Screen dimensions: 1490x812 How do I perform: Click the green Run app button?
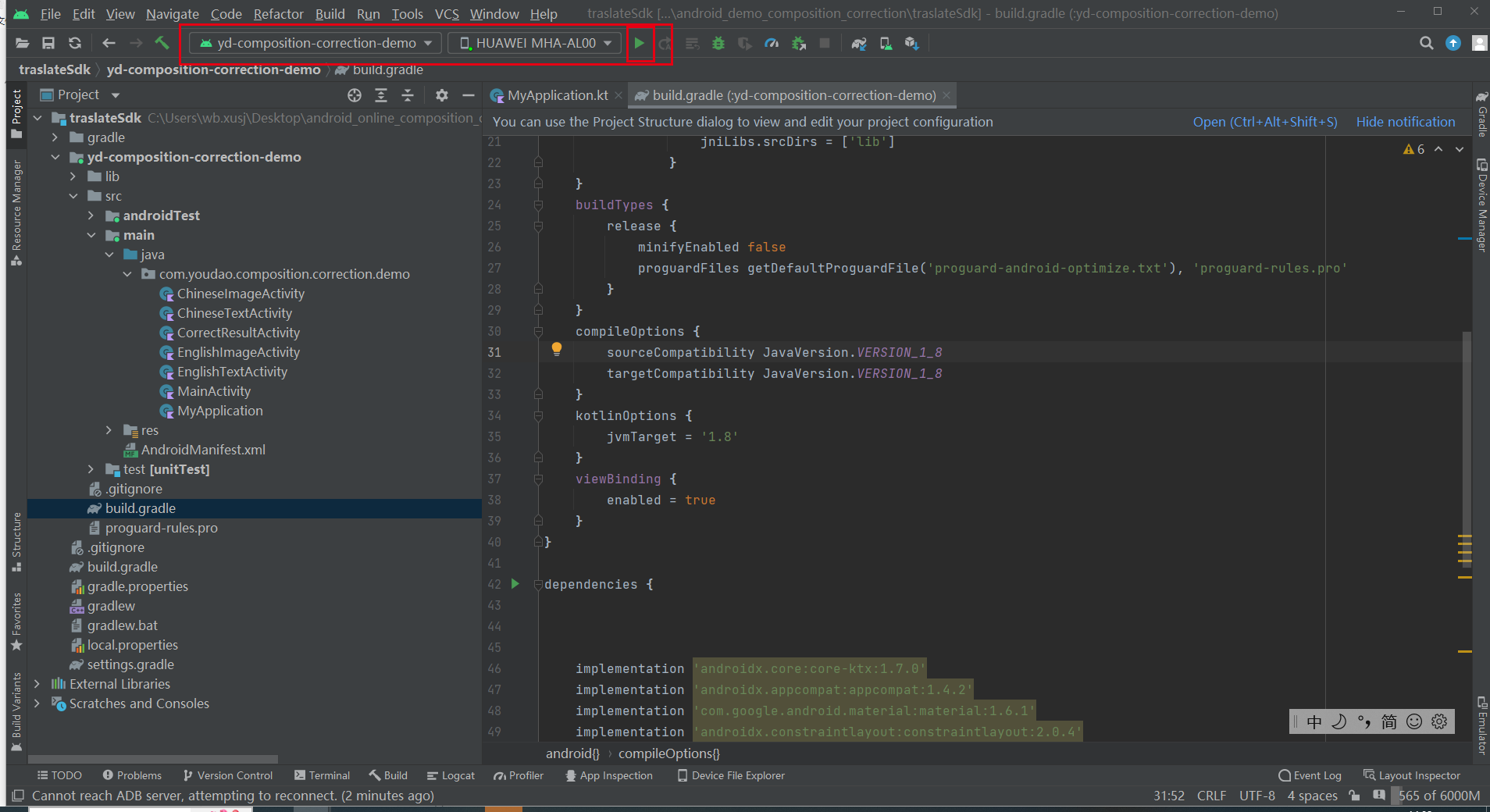click(639, 43)
